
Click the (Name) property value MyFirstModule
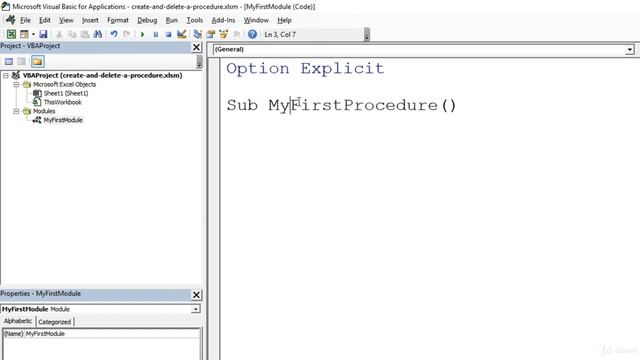tap(112, 334)
